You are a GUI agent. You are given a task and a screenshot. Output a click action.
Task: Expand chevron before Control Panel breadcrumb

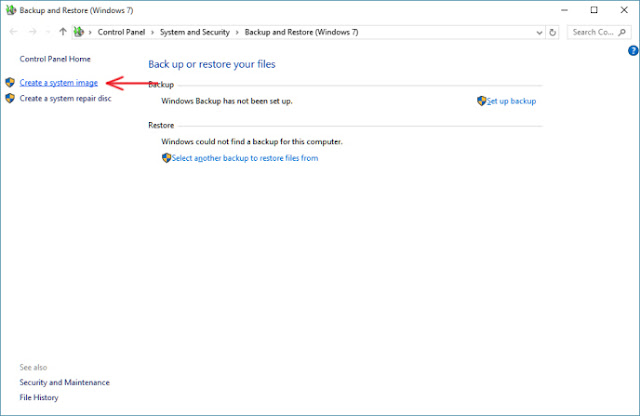pyautogui.click(x=90, y=32)
